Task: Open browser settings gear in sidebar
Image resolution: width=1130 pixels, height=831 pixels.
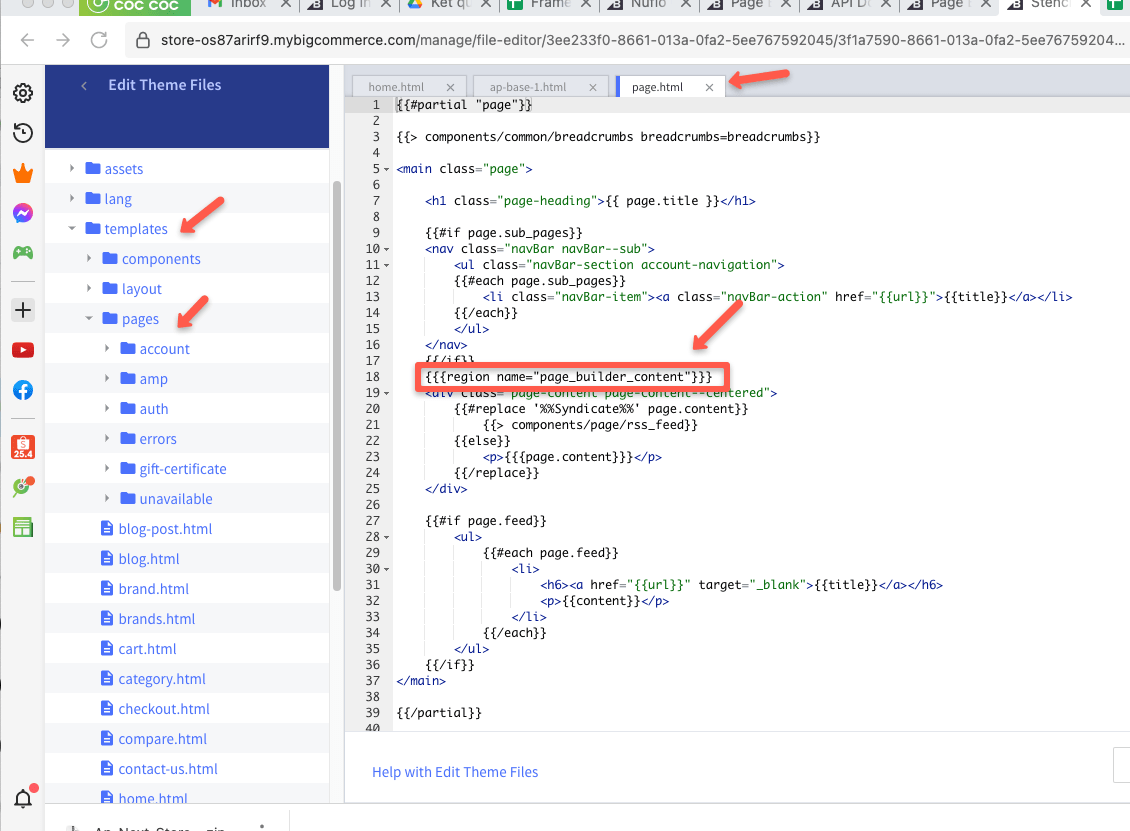Action: point(23,93)
